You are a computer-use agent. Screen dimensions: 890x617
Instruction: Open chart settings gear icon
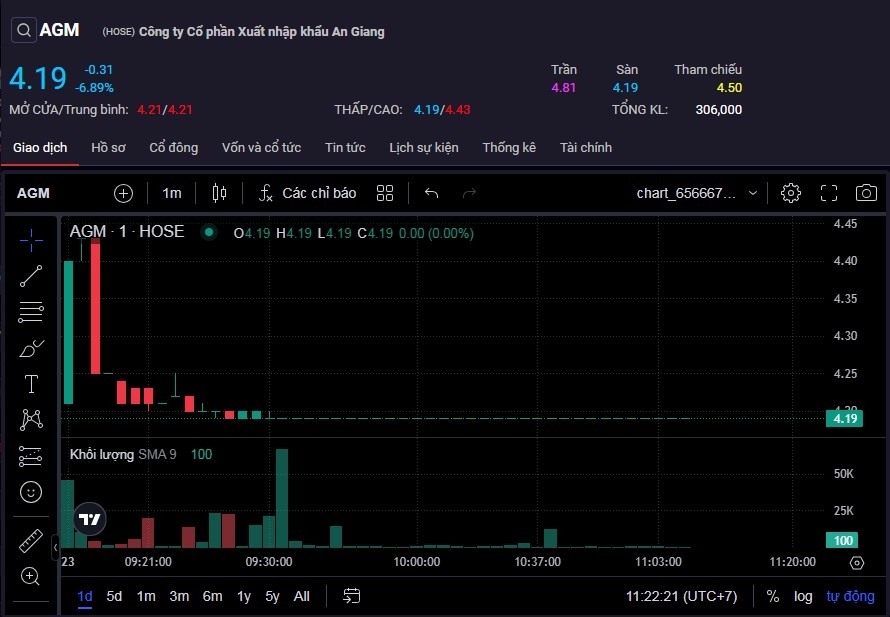click(791, 193)
